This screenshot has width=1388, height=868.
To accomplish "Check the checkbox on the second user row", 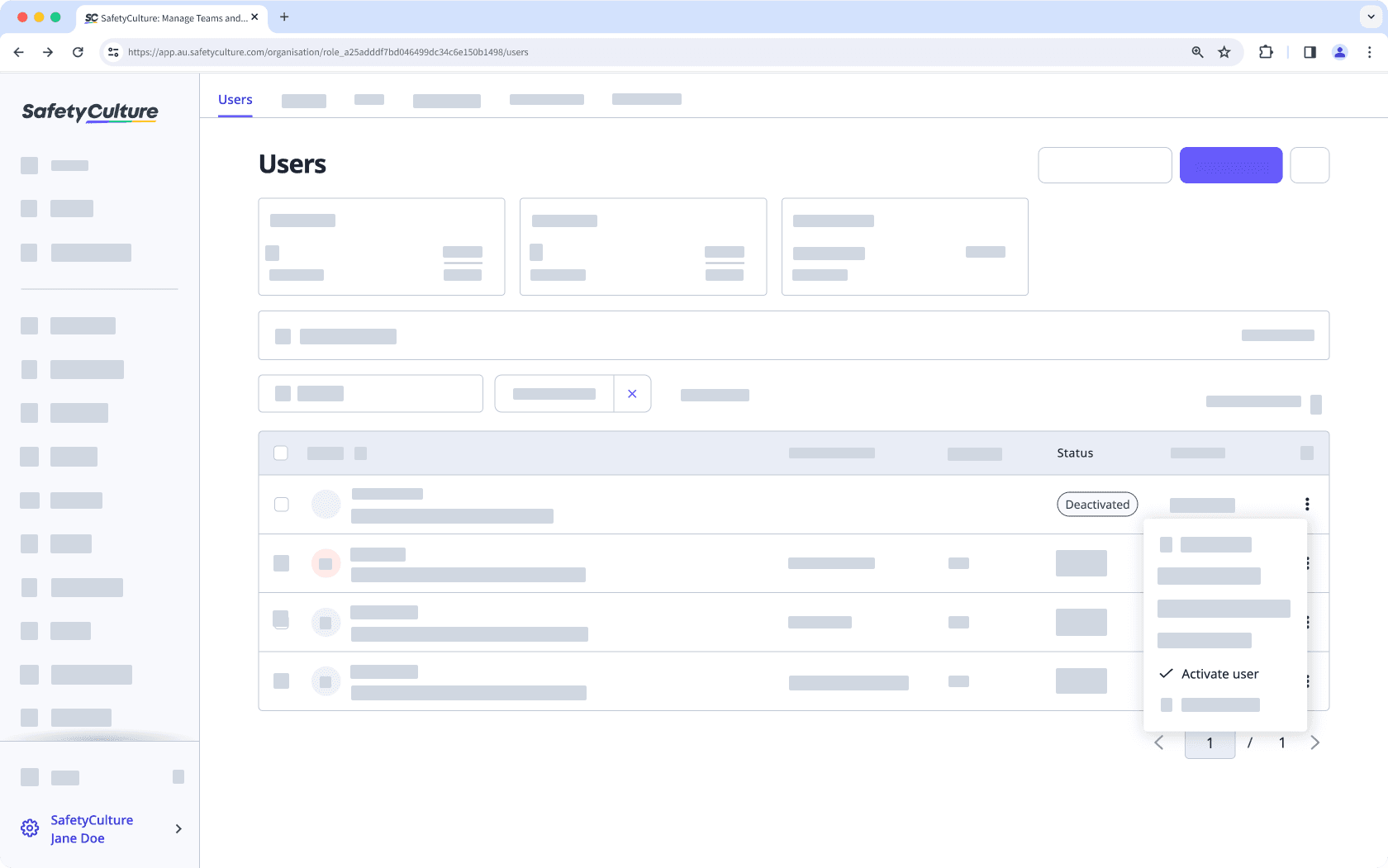I will point(281,562).
